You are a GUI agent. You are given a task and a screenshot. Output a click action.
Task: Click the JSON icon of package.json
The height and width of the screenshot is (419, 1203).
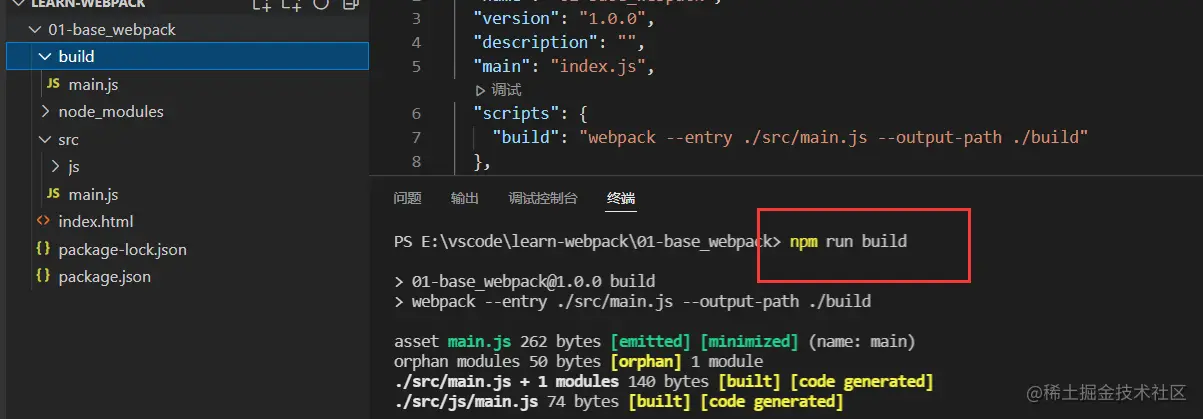(x=43, y=276)
